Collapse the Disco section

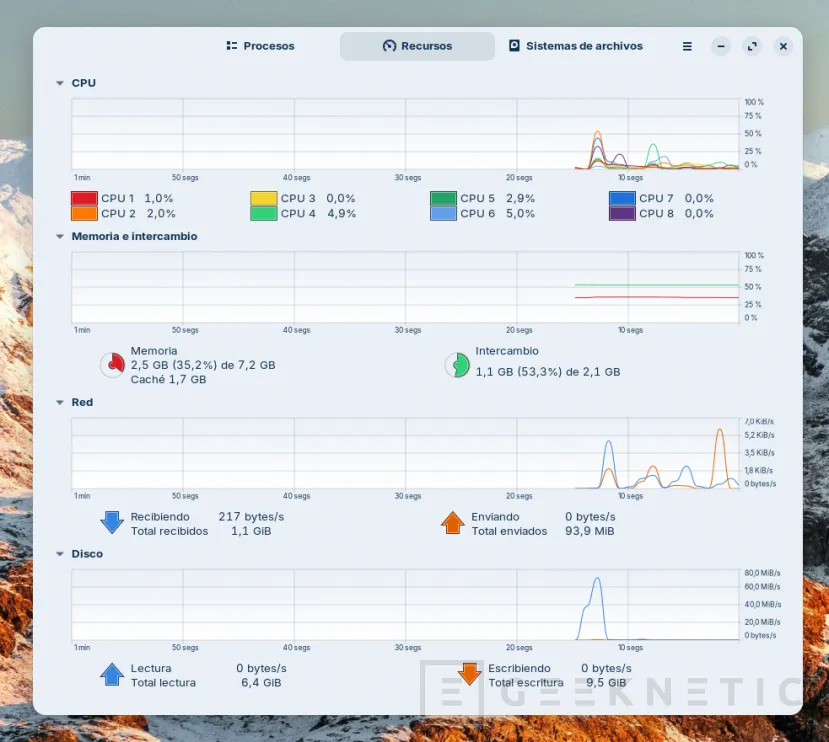pos(62,553)
